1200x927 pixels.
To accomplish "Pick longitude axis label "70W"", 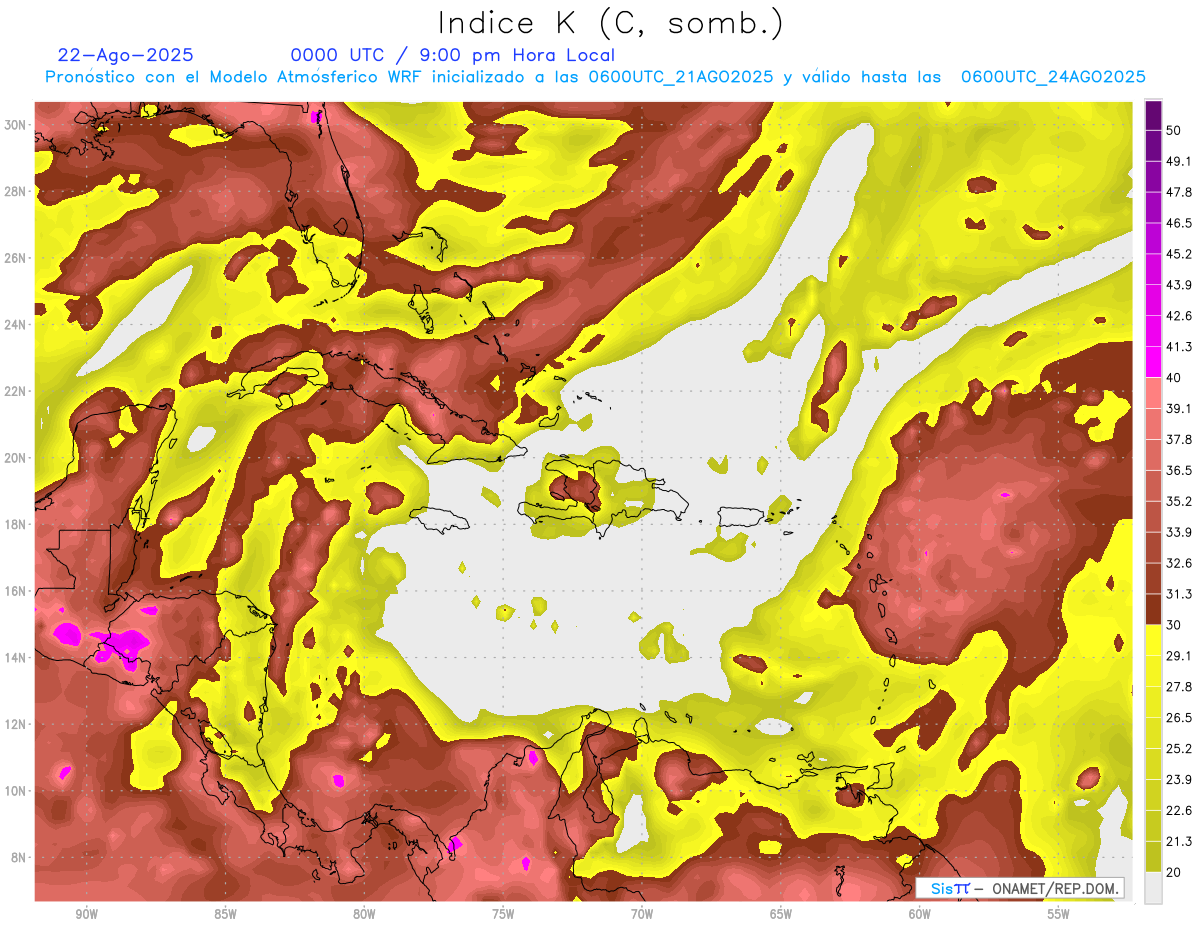I will pos(642,915).
